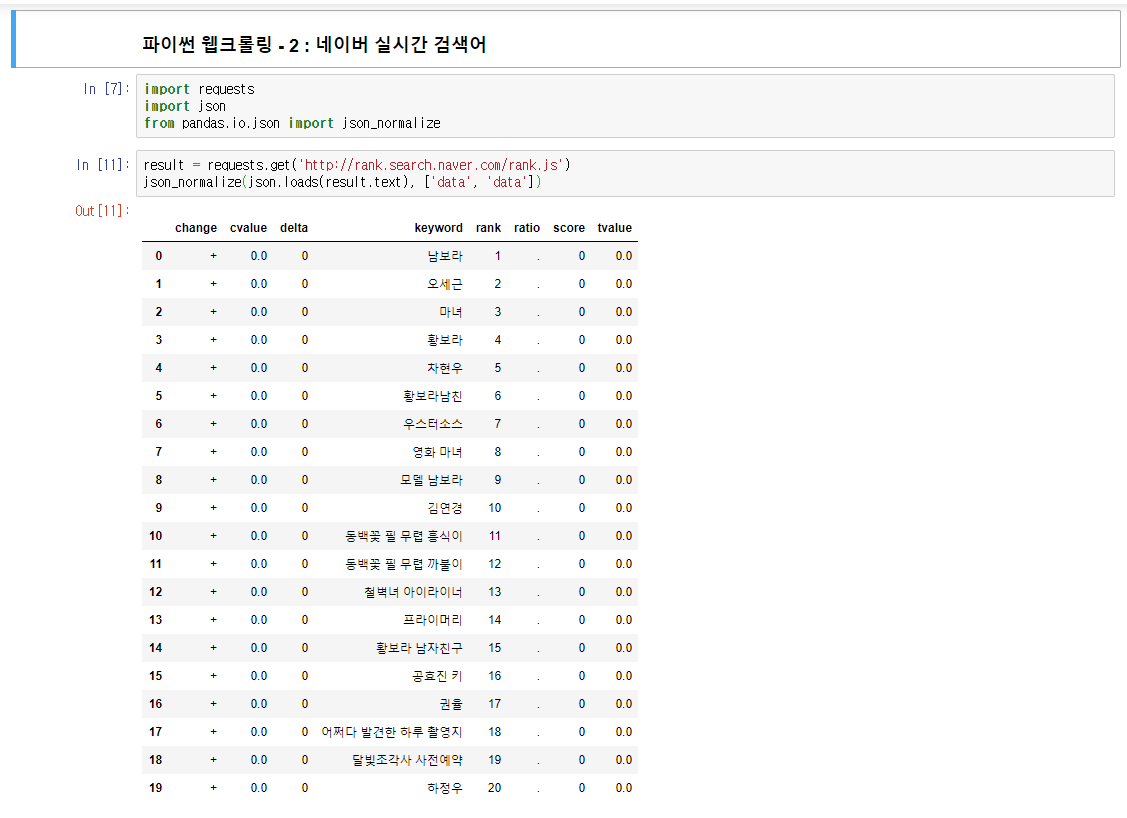Click row index 0 in the dataframe

(x=159, y=256)
